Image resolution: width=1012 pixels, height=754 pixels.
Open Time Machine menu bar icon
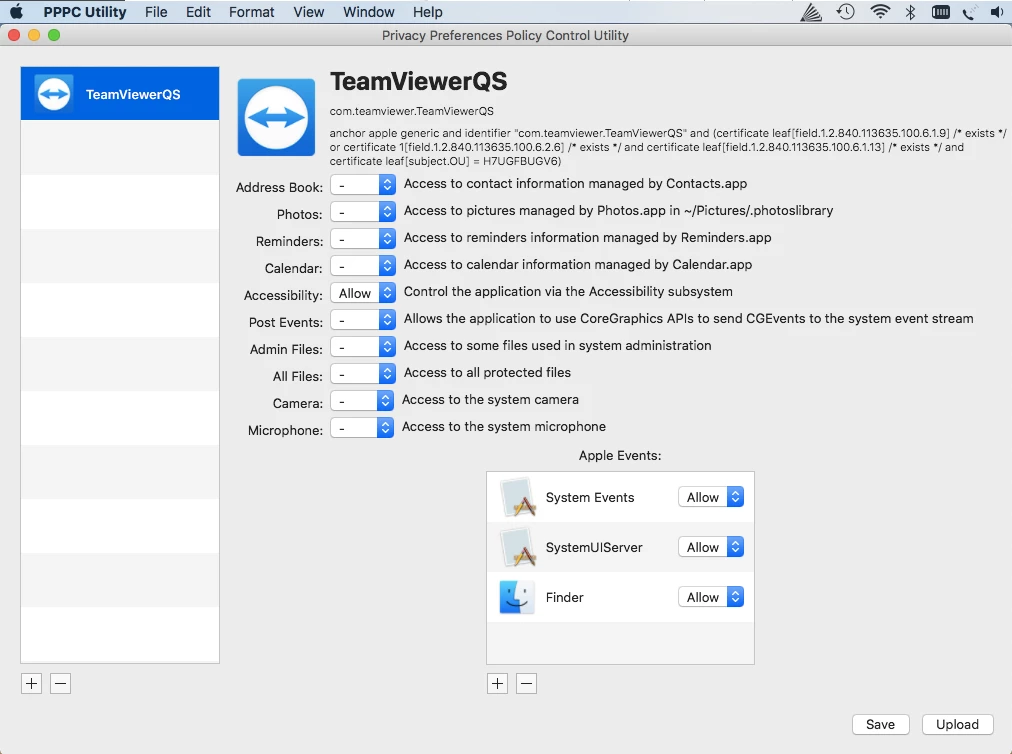coord(845,12)
